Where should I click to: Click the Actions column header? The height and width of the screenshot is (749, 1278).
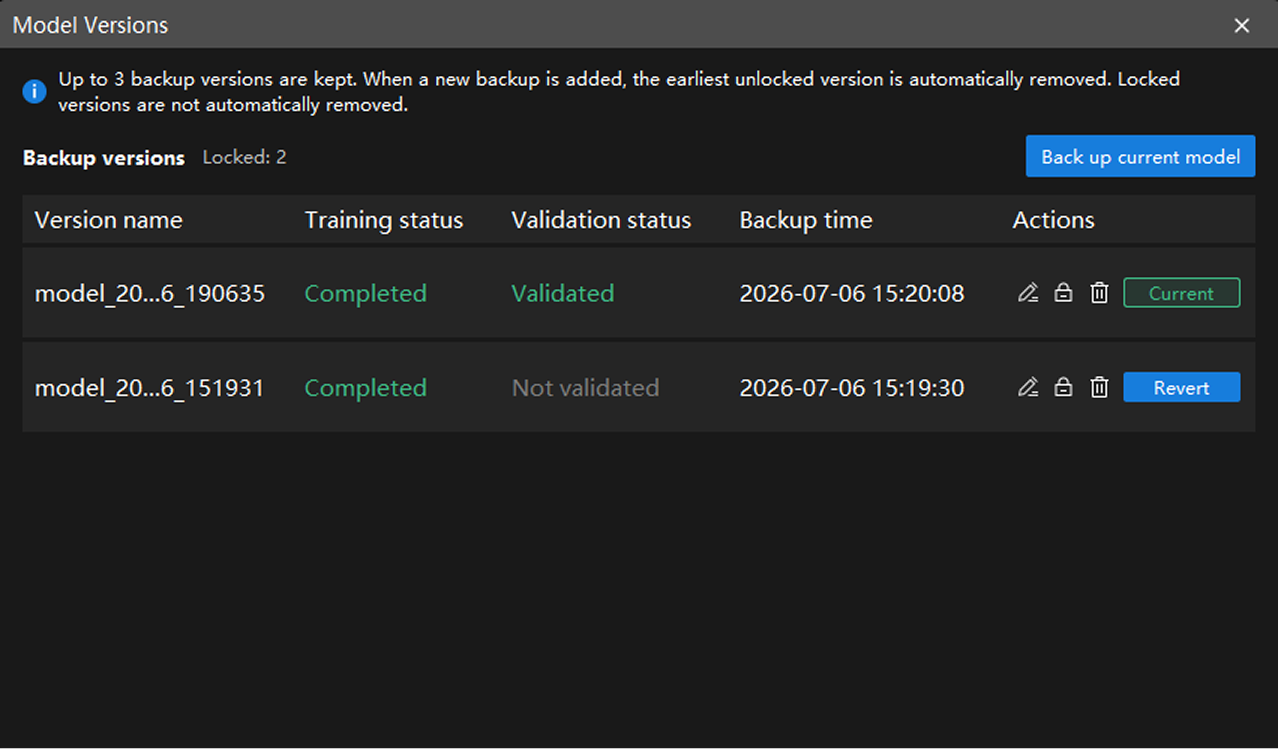pyautogui.click(x=1053, y=220)
